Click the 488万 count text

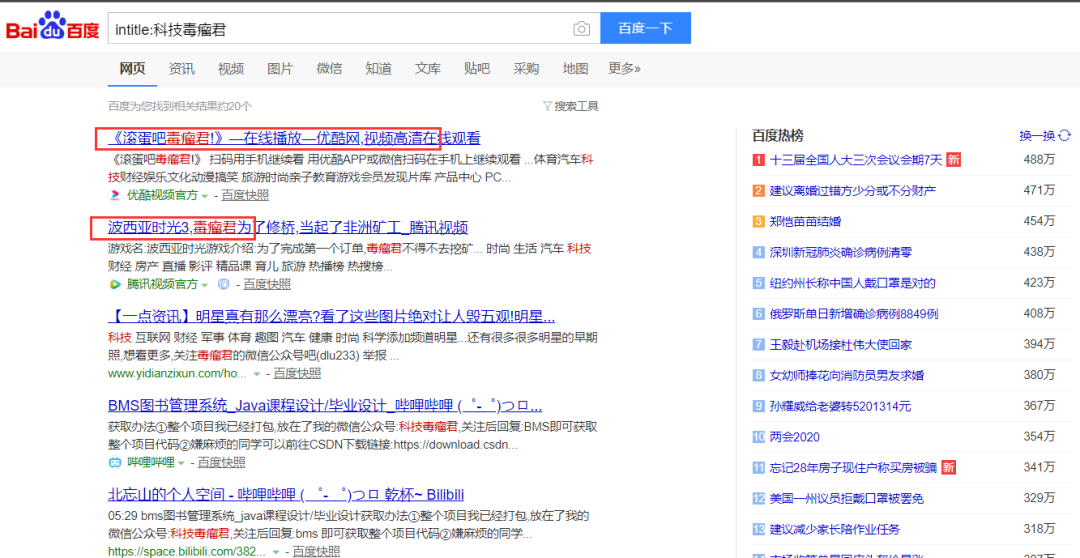click(x=1039, y=160)
